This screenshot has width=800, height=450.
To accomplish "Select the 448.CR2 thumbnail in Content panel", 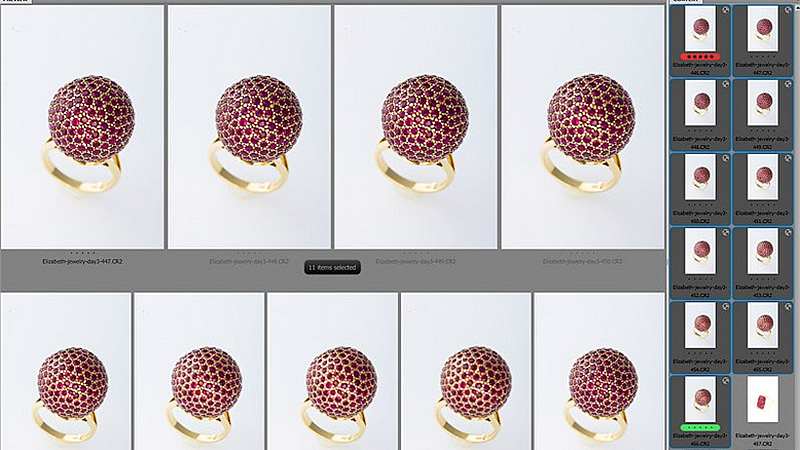I will pos(700,103).
